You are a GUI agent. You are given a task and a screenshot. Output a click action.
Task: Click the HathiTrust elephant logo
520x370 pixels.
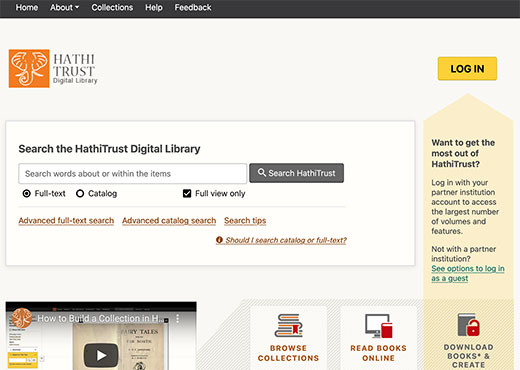[x=29, y=68]
